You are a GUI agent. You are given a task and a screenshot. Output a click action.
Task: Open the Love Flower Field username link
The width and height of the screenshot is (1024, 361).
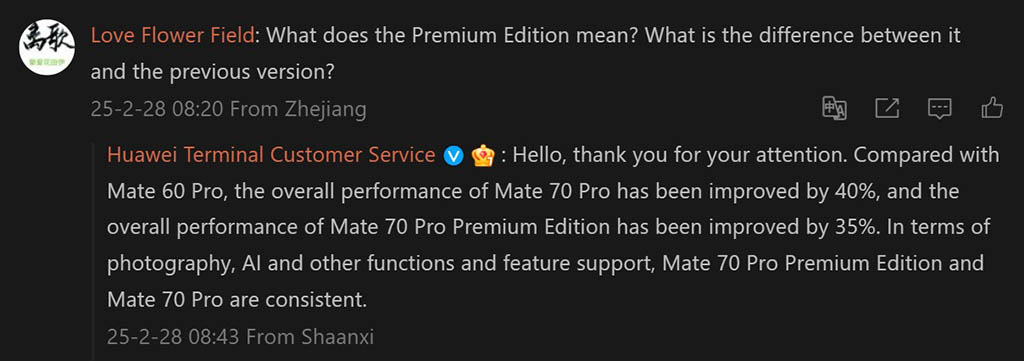(x=172, y=35)
